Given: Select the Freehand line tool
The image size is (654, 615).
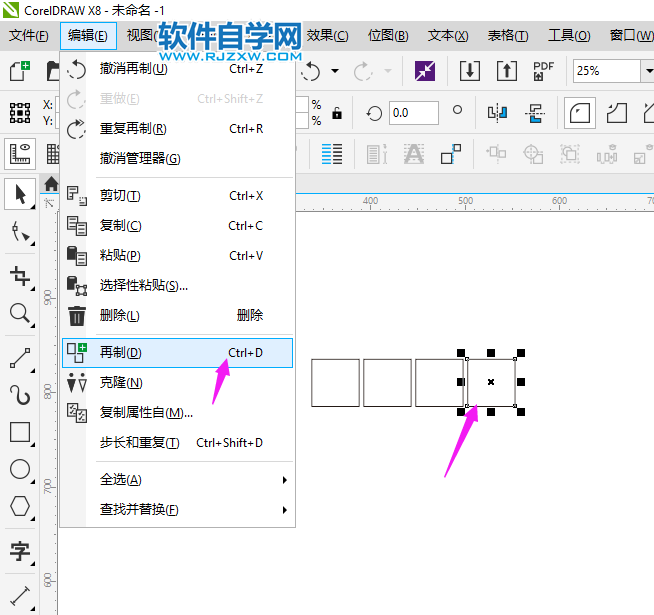Looking at the screenshot, I should coord(20,358).
